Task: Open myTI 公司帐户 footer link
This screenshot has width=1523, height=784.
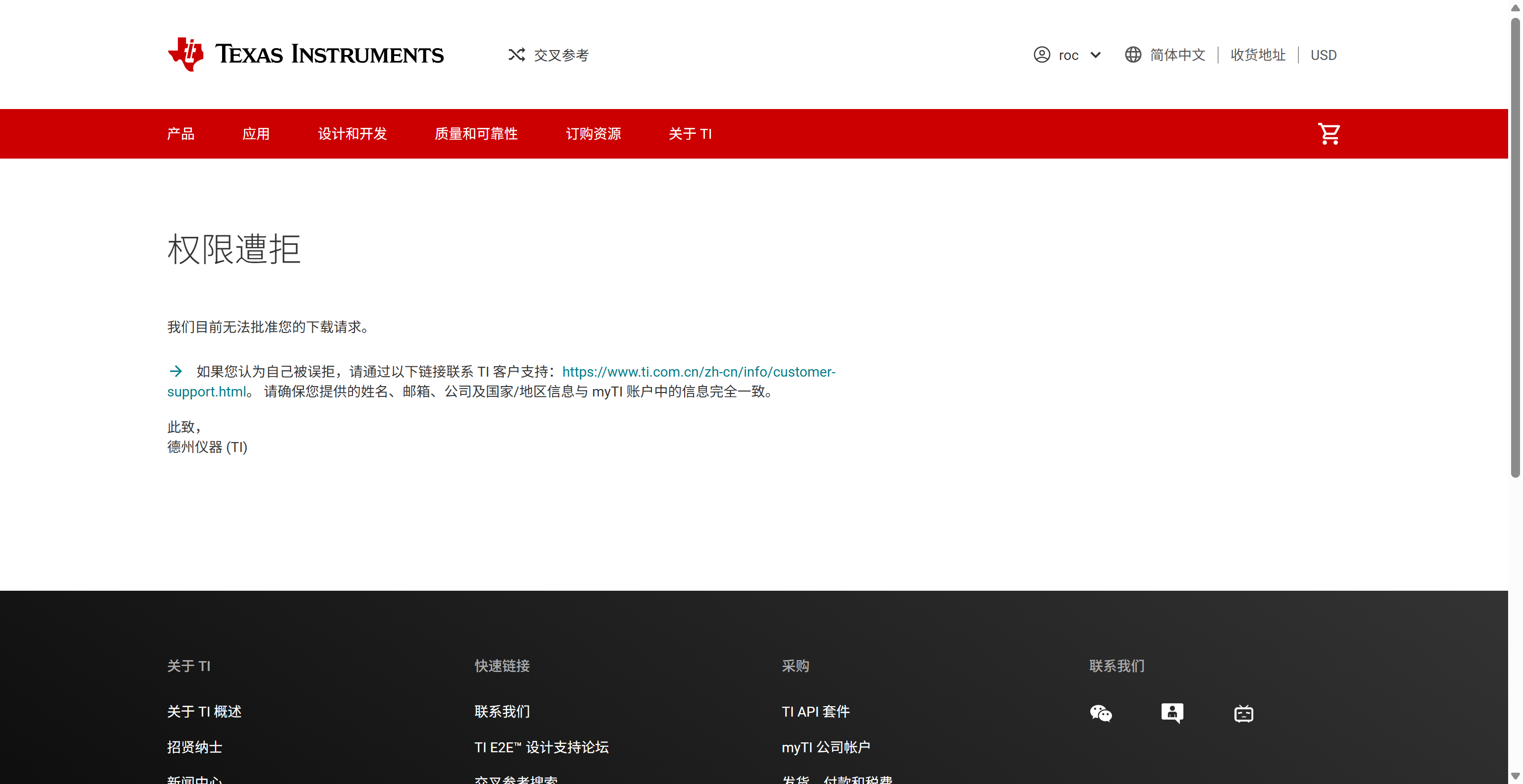Action: (x=826, y=747)
